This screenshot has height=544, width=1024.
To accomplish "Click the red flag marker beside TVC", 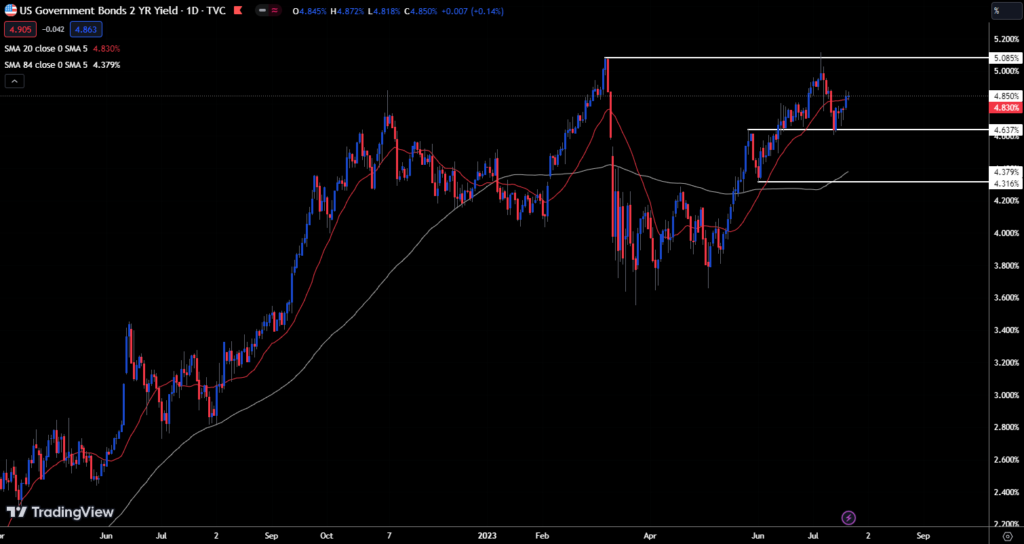I will click(x=238, y=12).
